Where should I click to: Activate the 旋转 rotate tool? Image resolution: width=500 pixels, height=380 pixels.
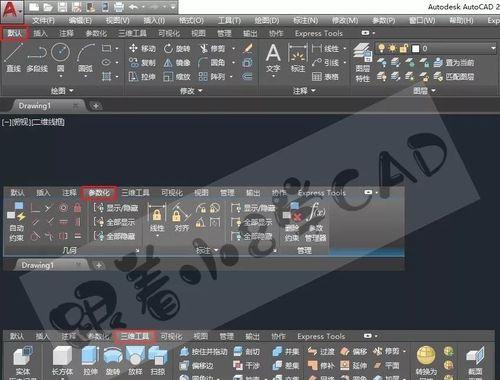[x=177, y=49]
